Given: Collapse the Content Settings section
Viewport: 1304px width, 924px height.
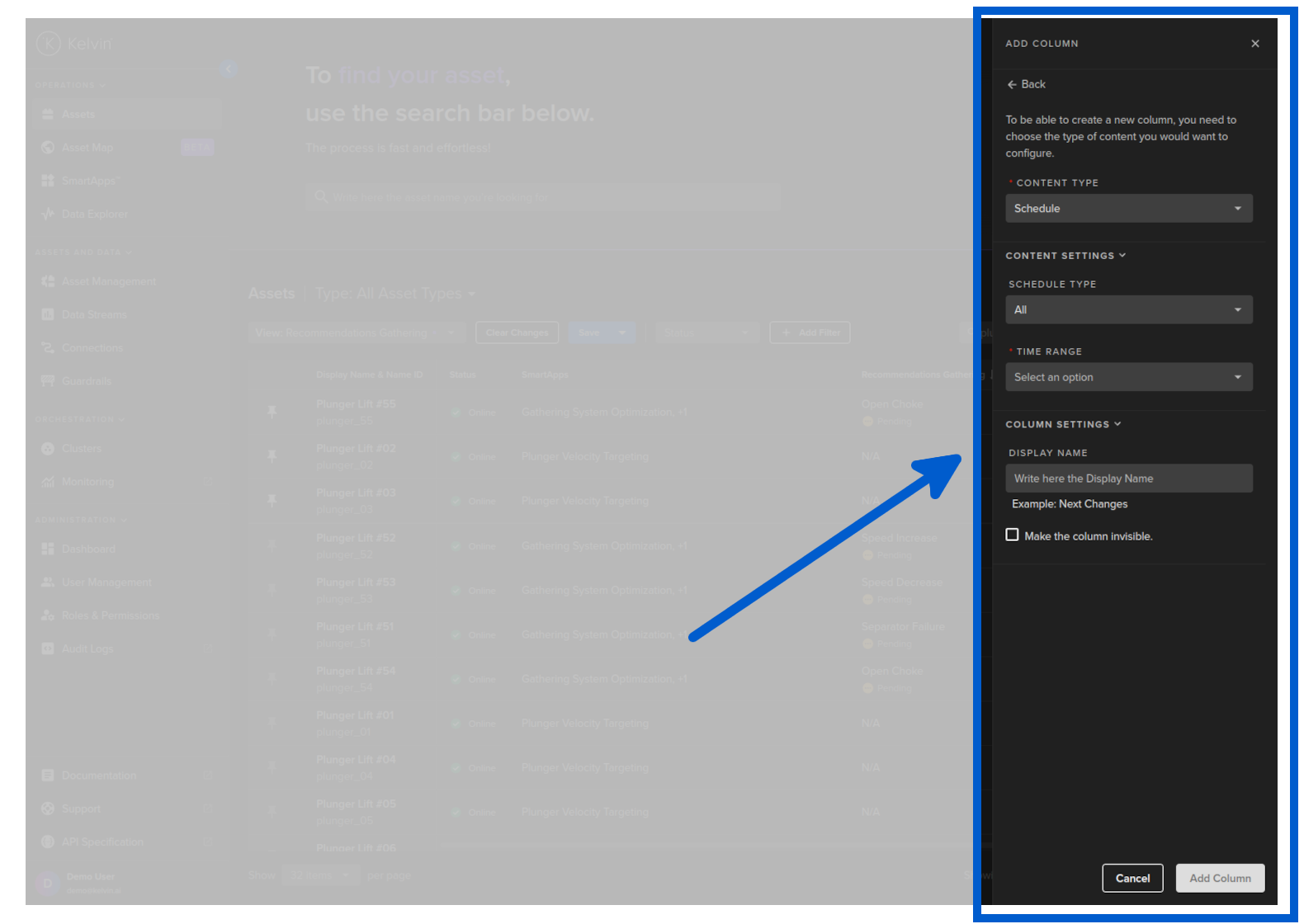Looking at the screenshot, I should coord(1065,256).
